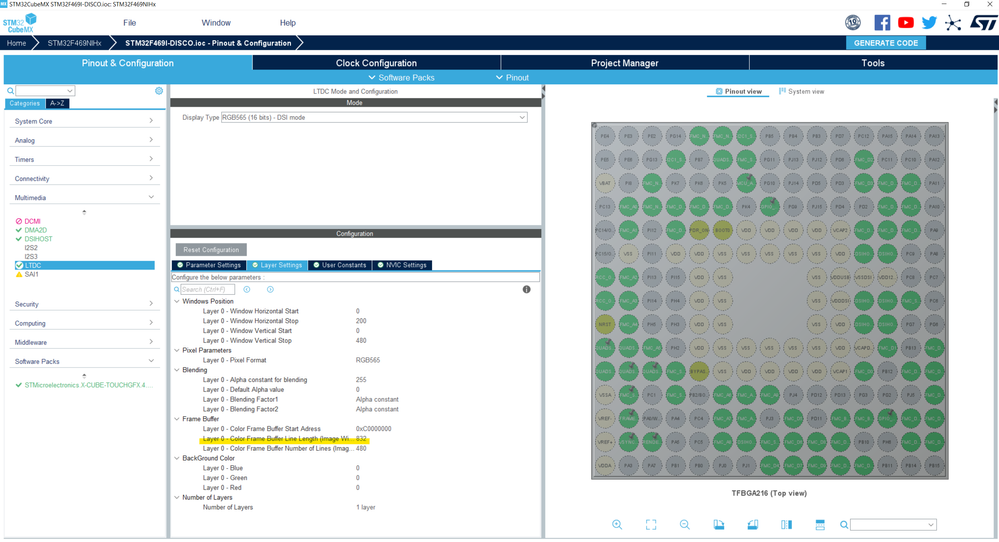Open the NVIC Settings tab
999x542 pixels.
pos(402,265)
